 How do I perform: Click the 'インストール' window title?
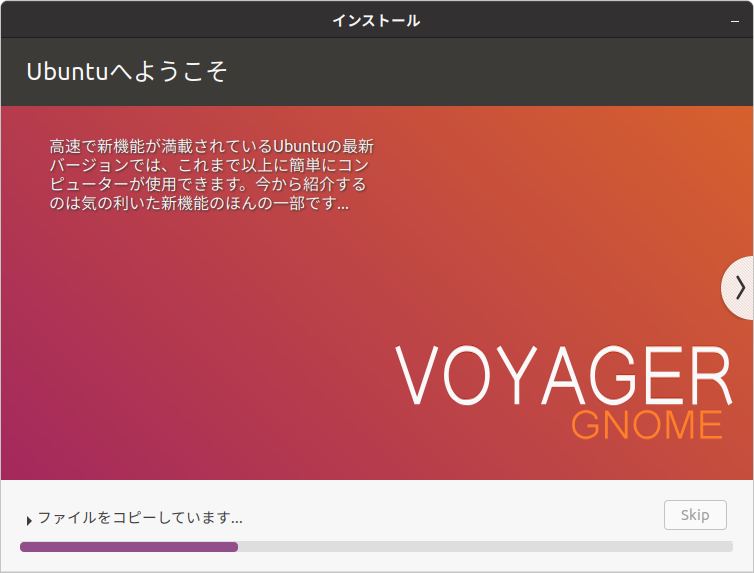tap(376, 21)
